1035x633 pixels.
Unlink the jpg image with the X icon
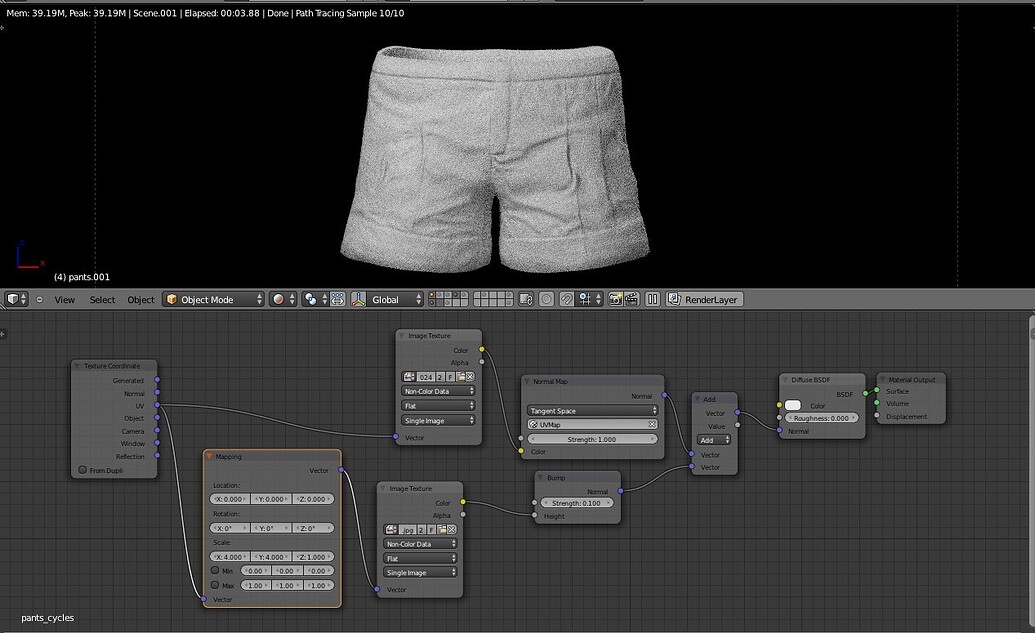[451, 529]
